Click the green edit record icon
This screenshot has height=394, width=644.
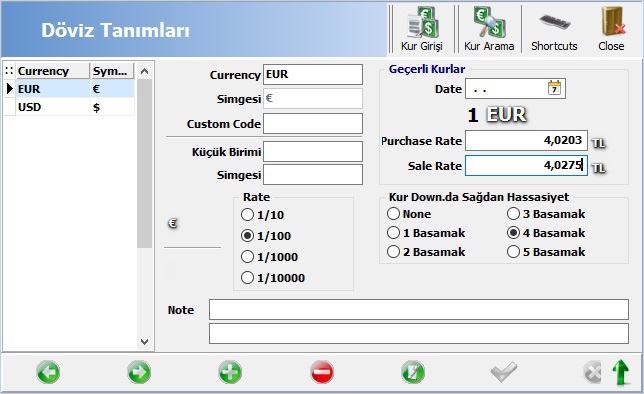(x=413, y=372)
